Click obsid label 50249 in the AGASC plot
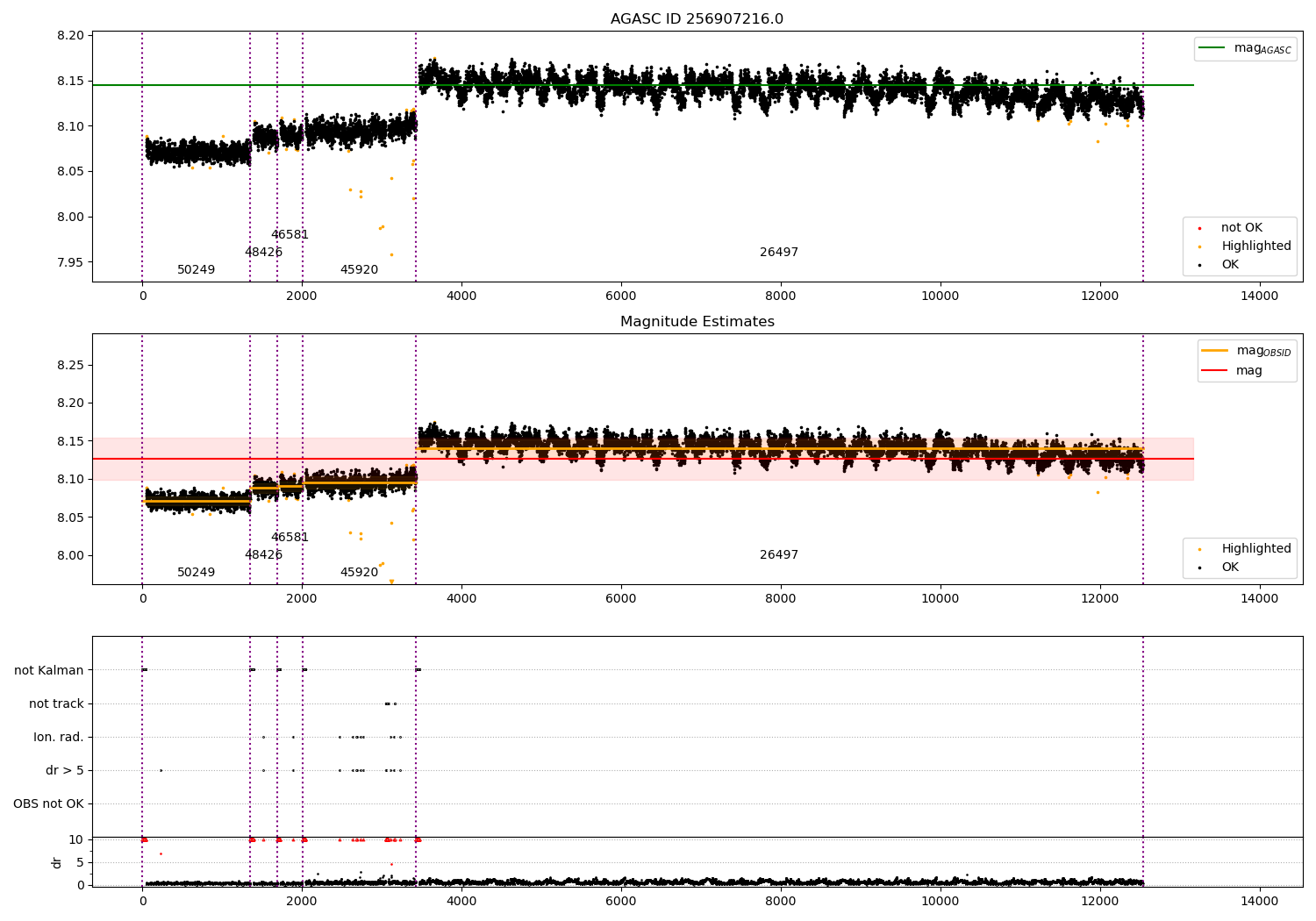1316x921 pixels. [x=196, y=270]
